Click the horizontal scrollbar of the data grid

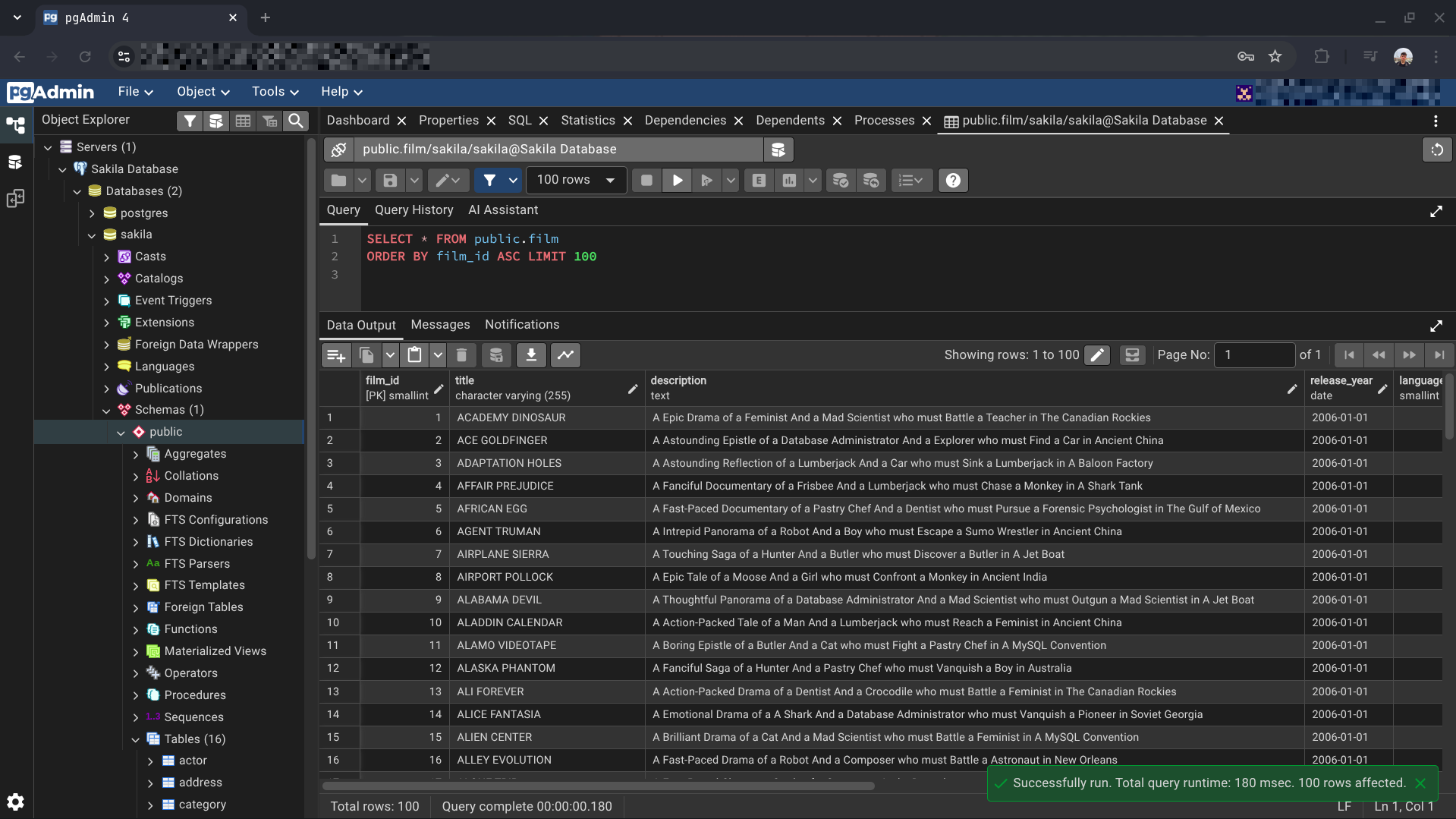(x=598, y=786)
